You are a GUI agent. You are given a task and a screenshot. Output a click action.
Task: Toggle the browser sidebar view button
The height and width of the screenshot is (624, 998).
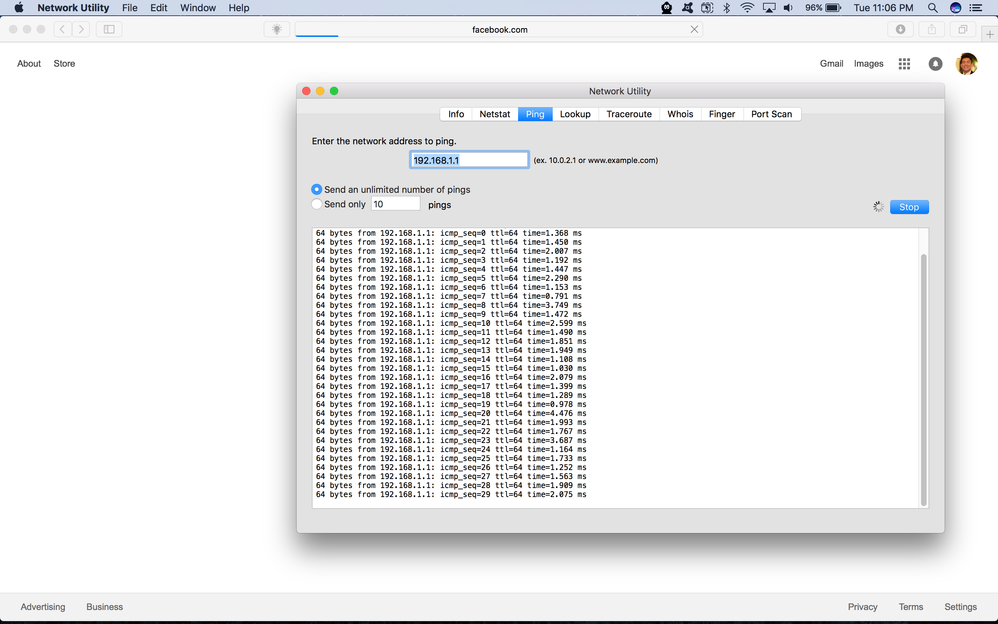coord(108,29)
